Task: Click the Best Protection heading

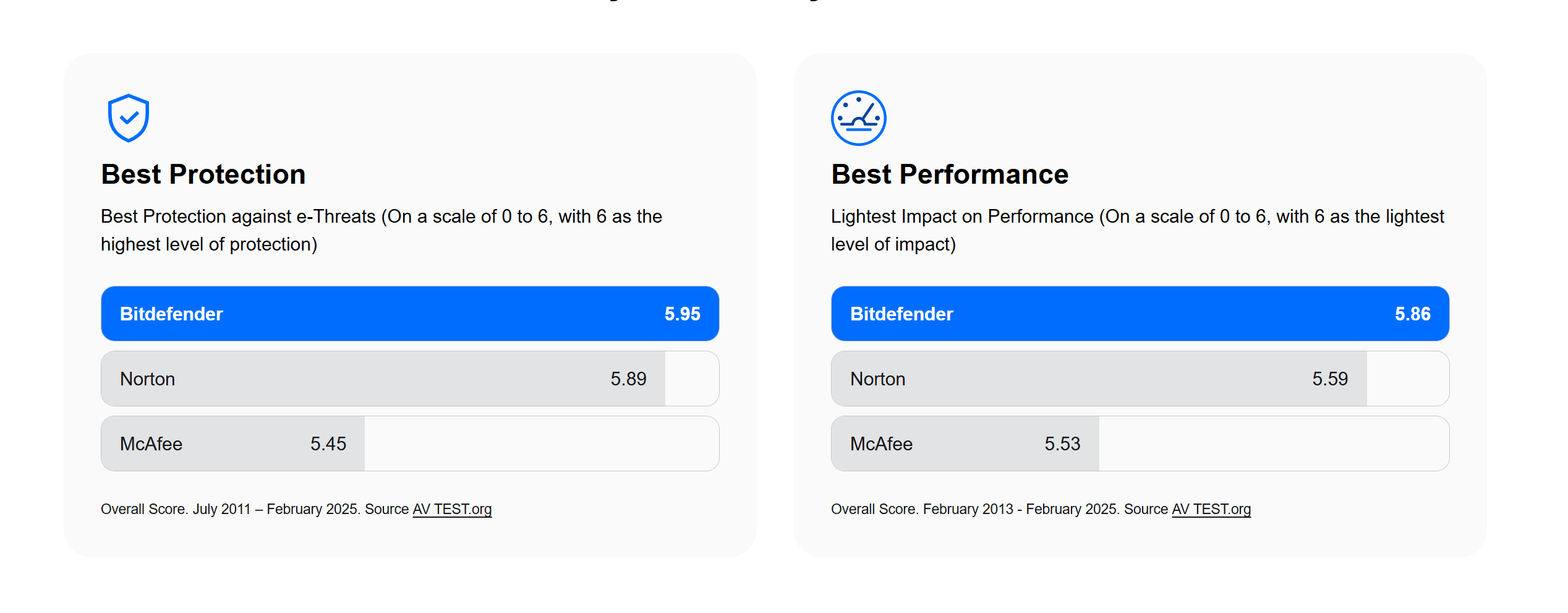Action: click(203, 174)
